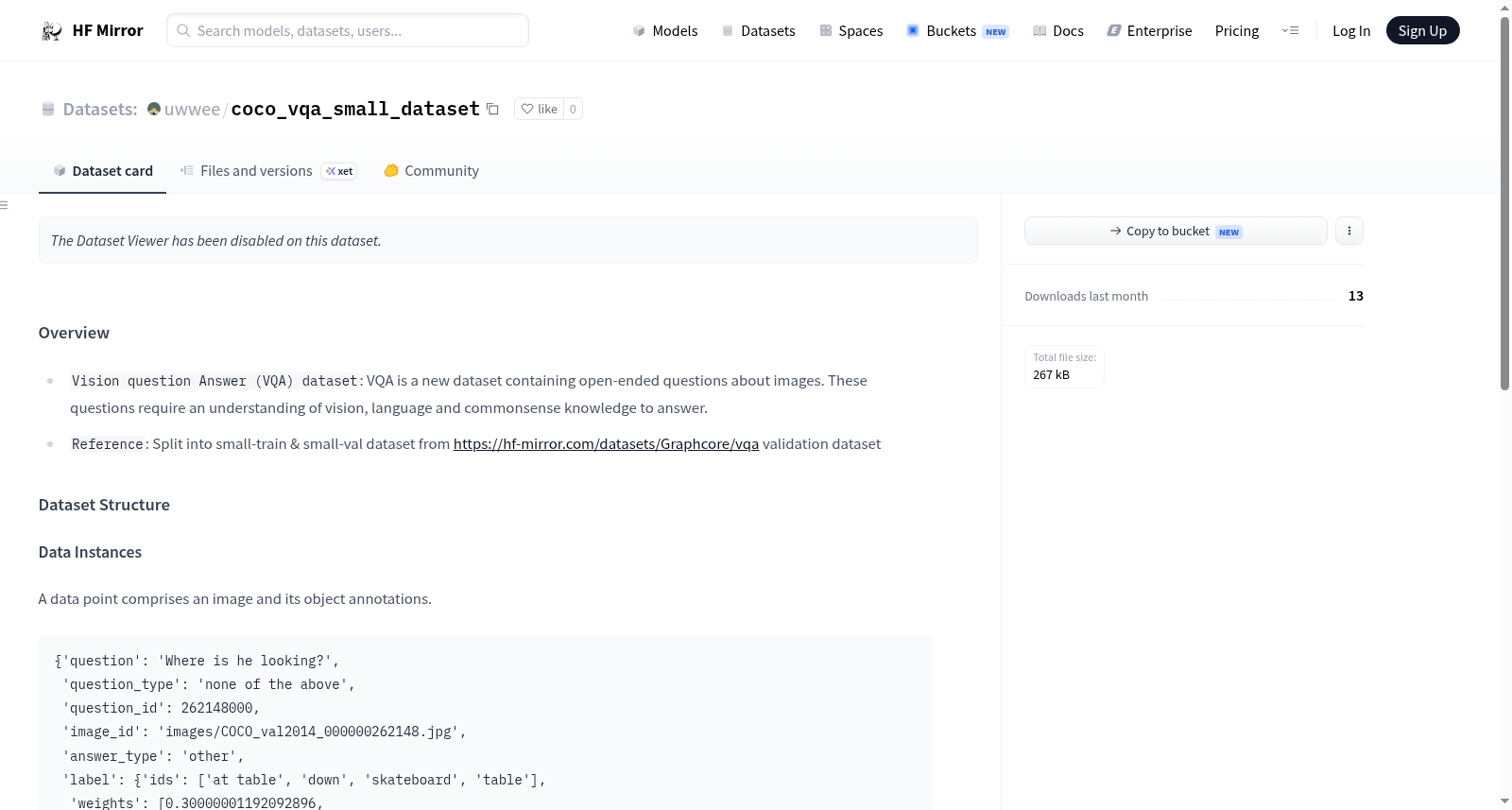Follow the Graphcore/vqa dataset link

tap(606, 443)
